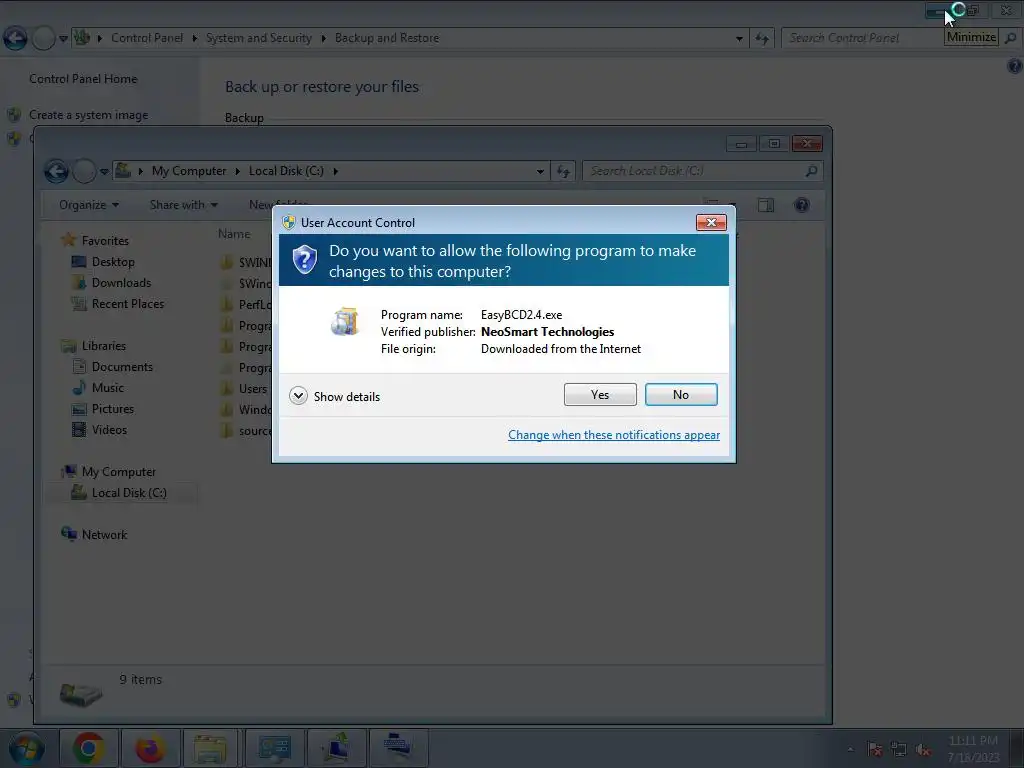Click network tray icon
Screen dimensions: 1024x768
click(899, 749)
